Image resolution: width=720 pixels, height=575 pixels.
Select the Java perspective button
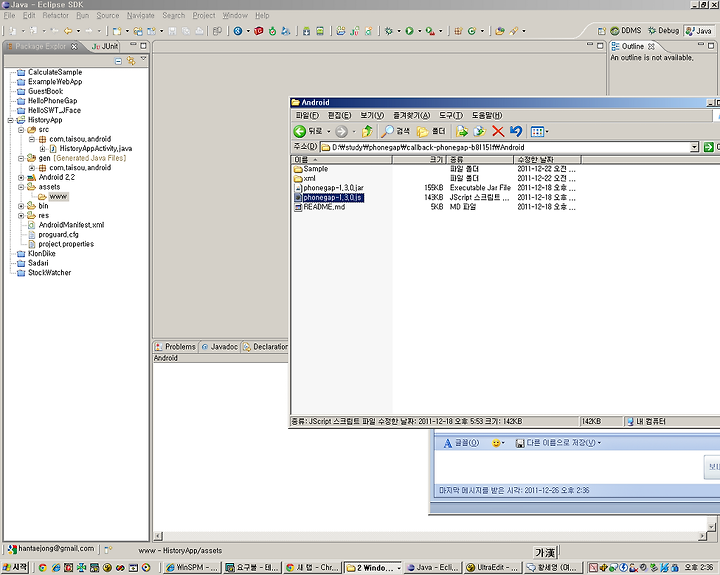(699, 31)
